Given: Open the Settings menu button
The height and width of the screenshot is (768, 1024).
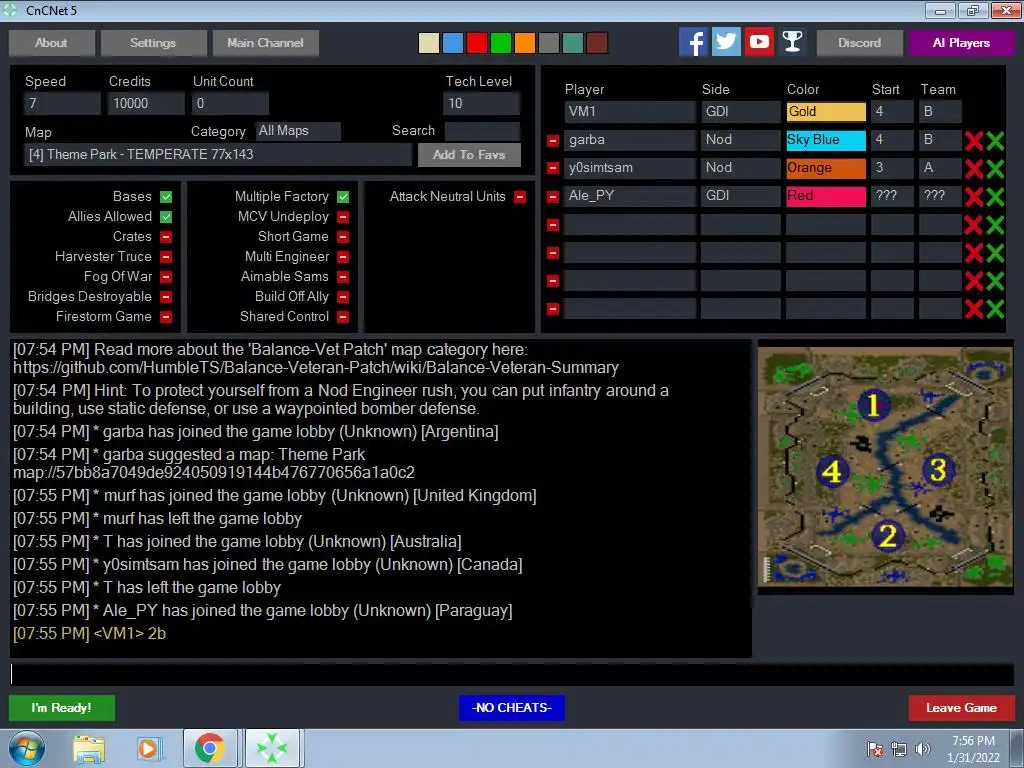Looking at the screenshot, I should 153,43.
